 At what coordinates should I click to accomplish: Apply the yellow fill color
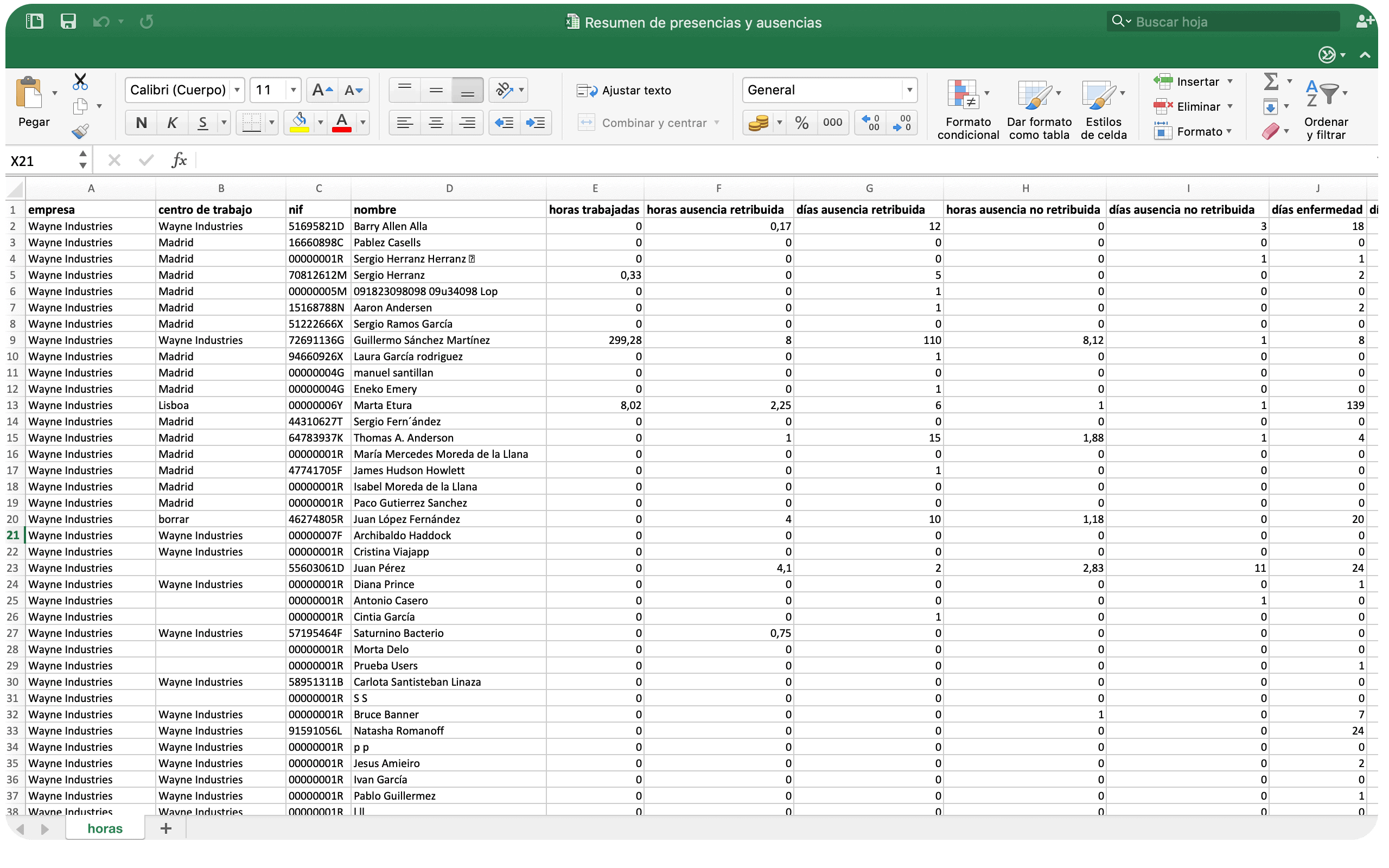299,123
